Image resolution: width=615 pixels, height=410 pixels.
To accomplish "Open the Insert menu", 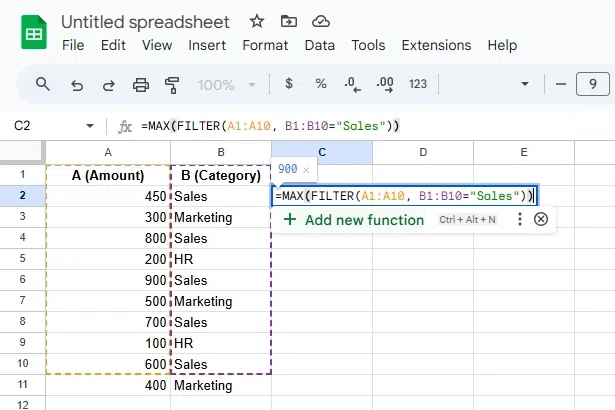I will click(x=207, y=45).
